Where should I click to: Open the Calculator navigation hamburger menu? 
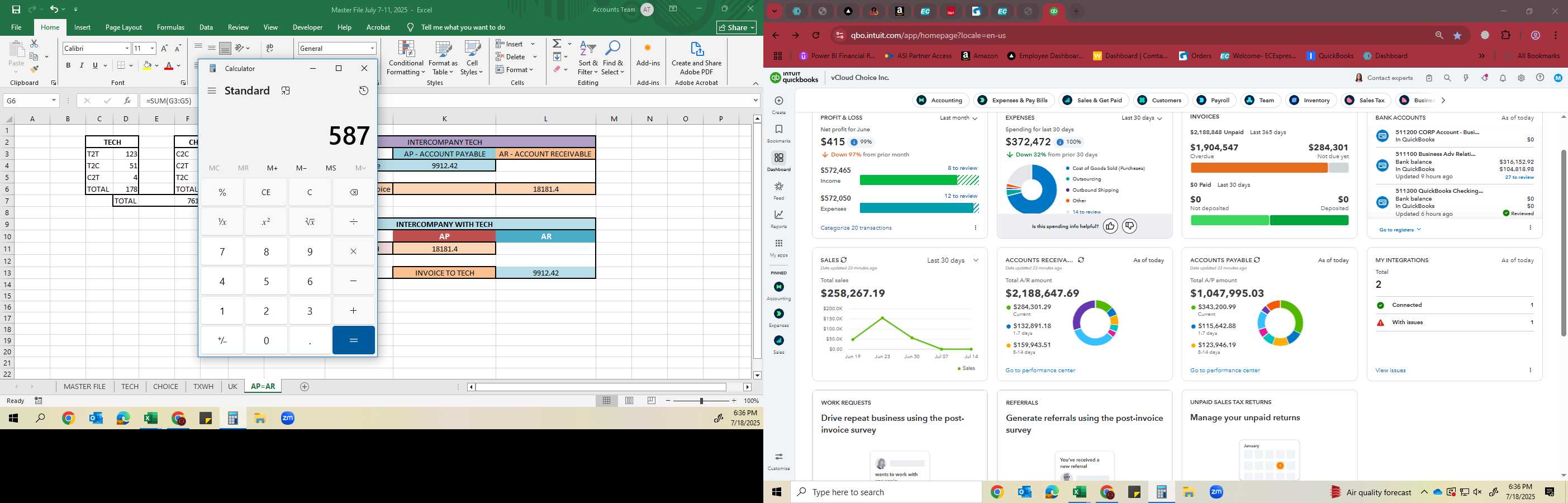click(212, 91)
